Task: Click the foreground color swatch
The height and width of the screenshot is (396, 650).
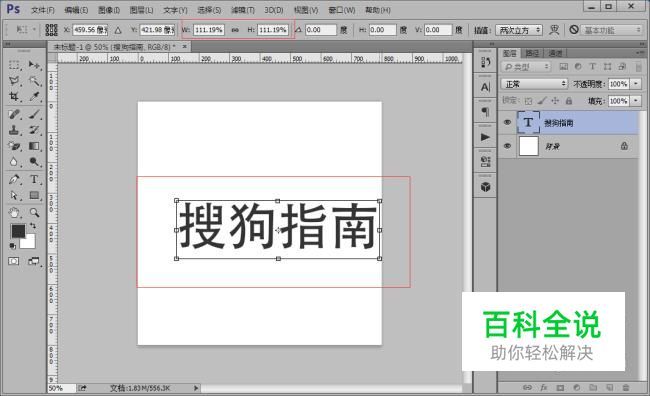Action: point(18,231)
